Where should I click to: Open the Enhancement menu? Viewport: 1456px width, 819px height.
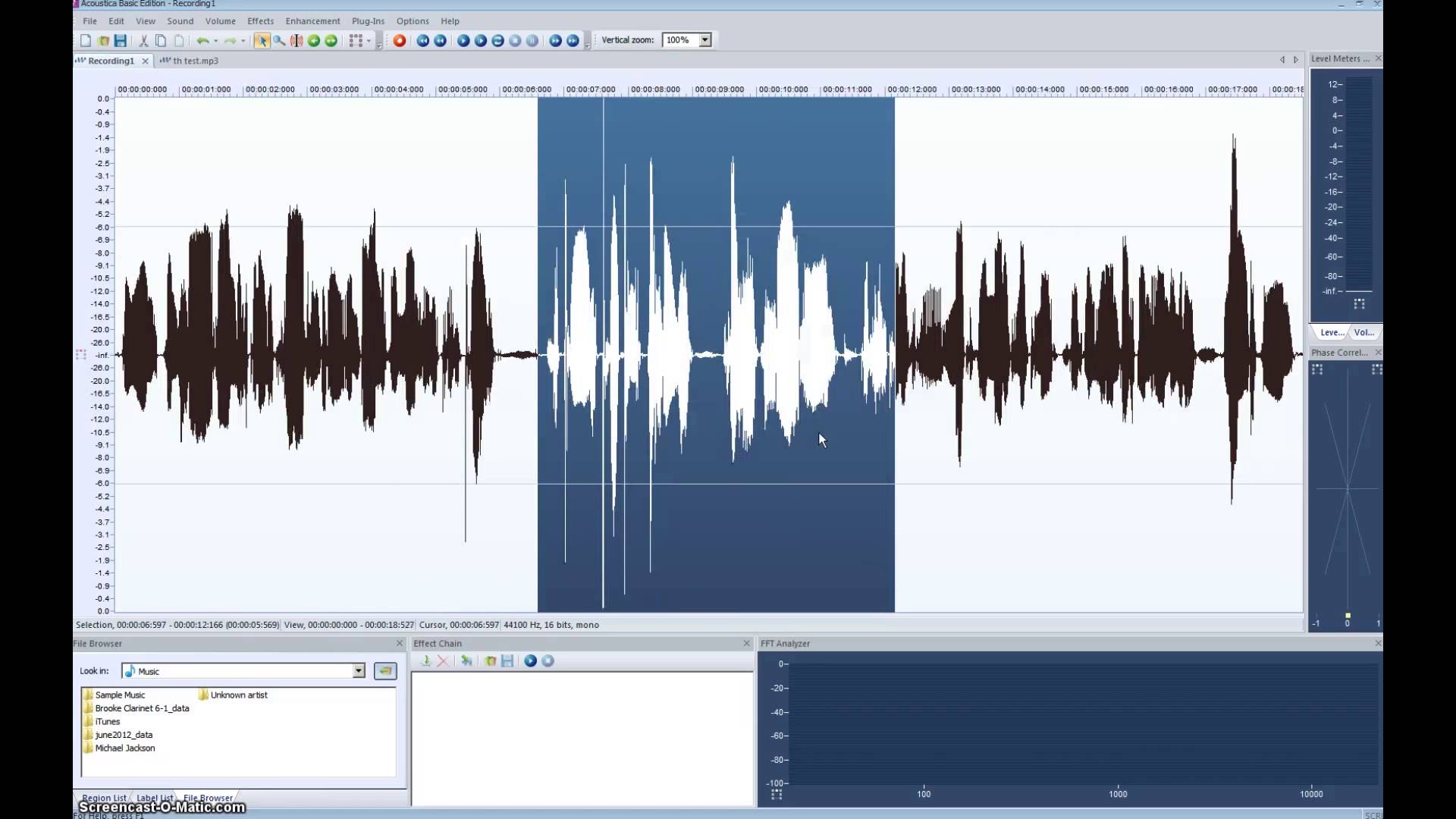[312, 21]
